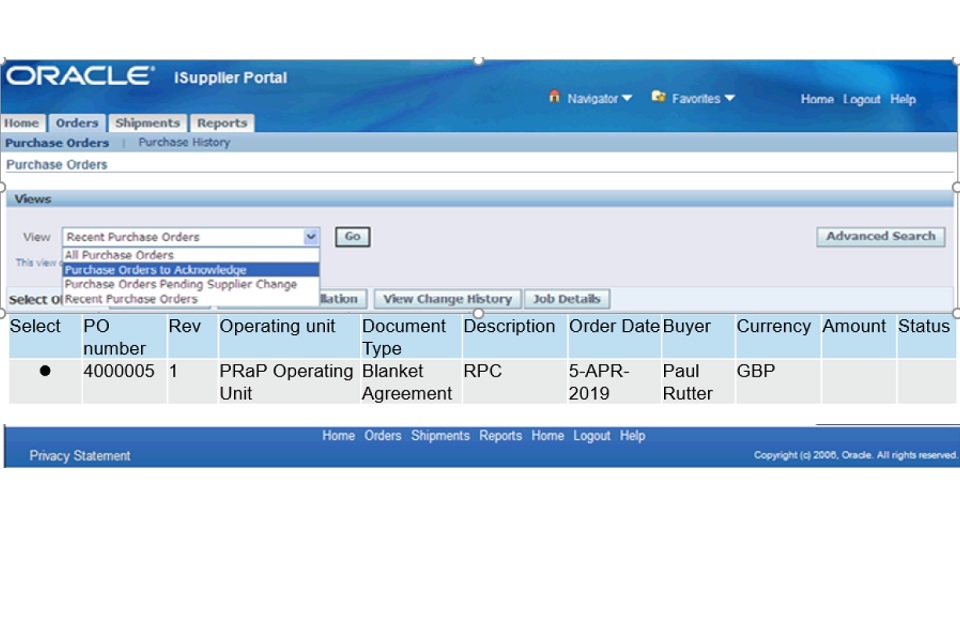Open Advanced Search

pyautogui.click(x=880, y=237)
